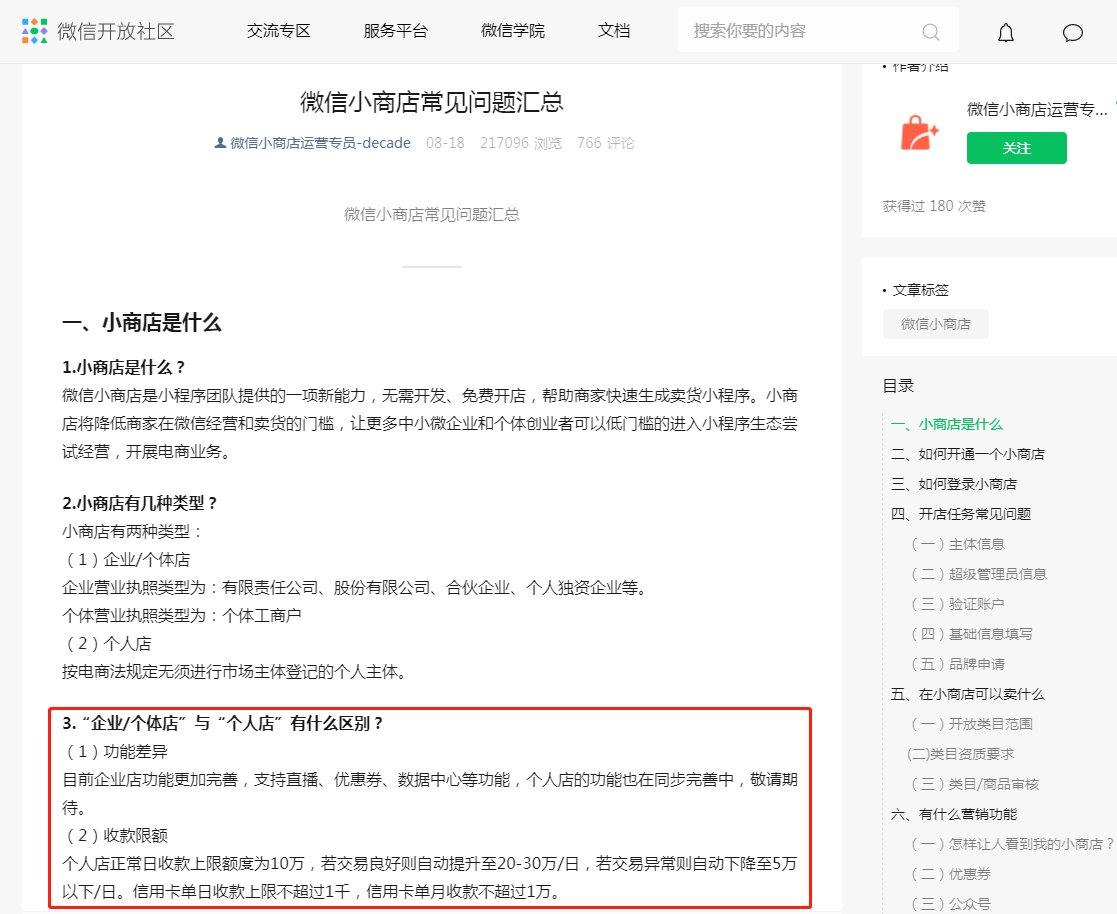Open 交流专区 menu
1117x914 pixels.
coord(279,31)
